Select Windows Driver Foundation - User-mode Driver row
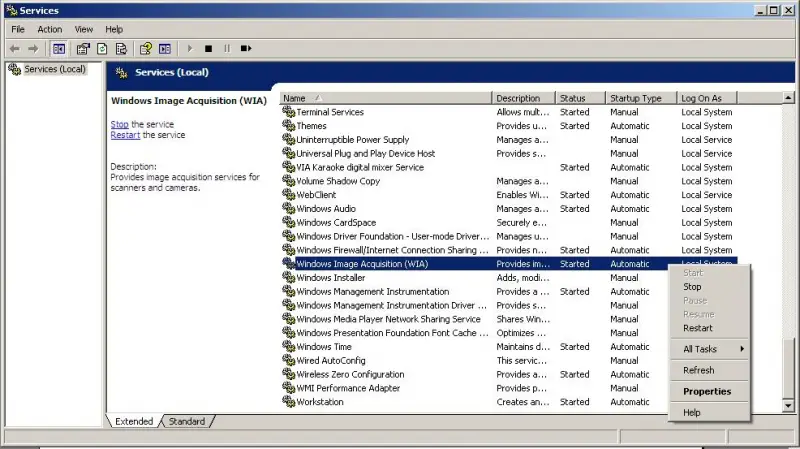The width and height of the screenshot is (800, 449). pos(508,236)
